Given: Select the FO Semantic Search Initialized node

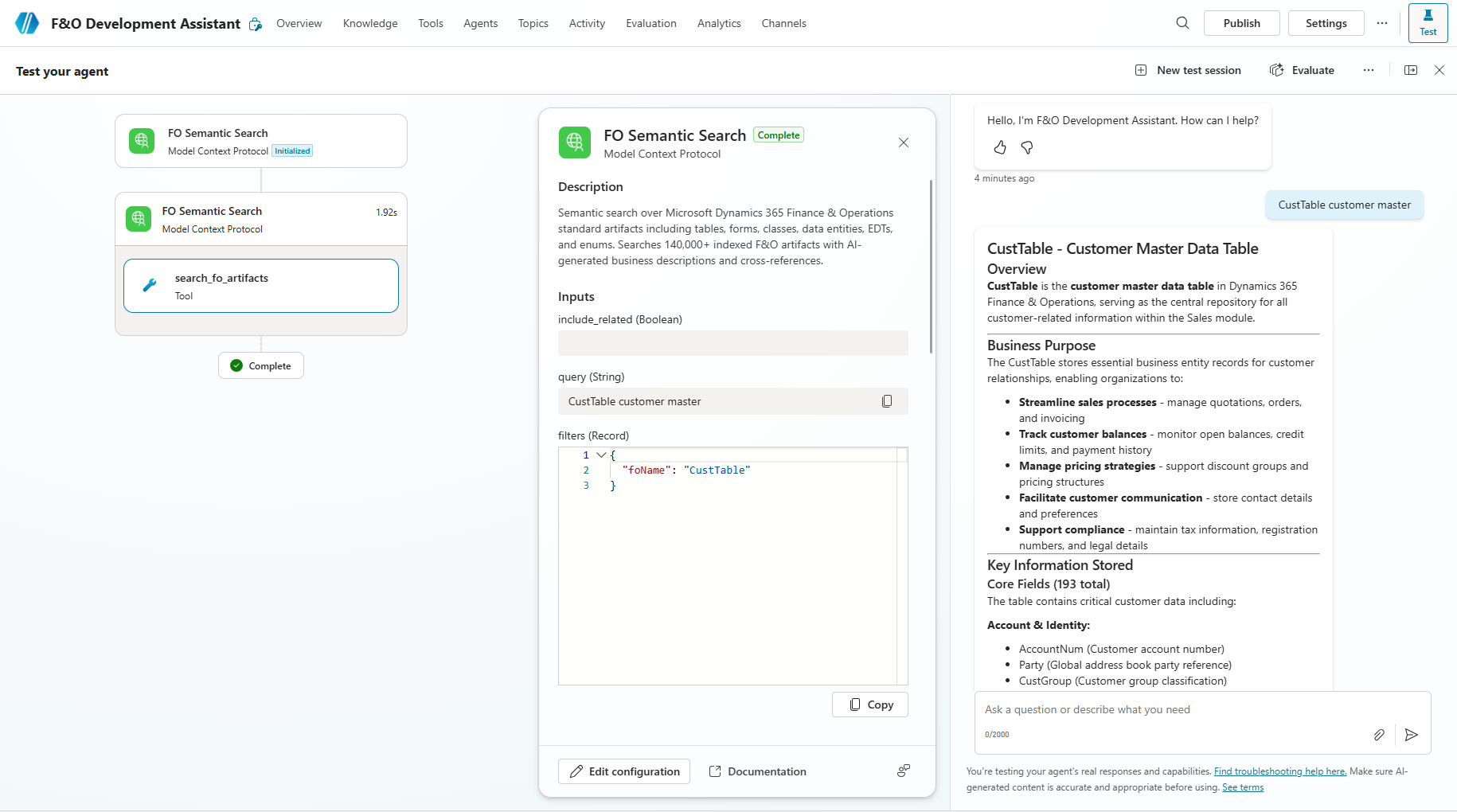Looking at the screenshot, I should point(261,141).
